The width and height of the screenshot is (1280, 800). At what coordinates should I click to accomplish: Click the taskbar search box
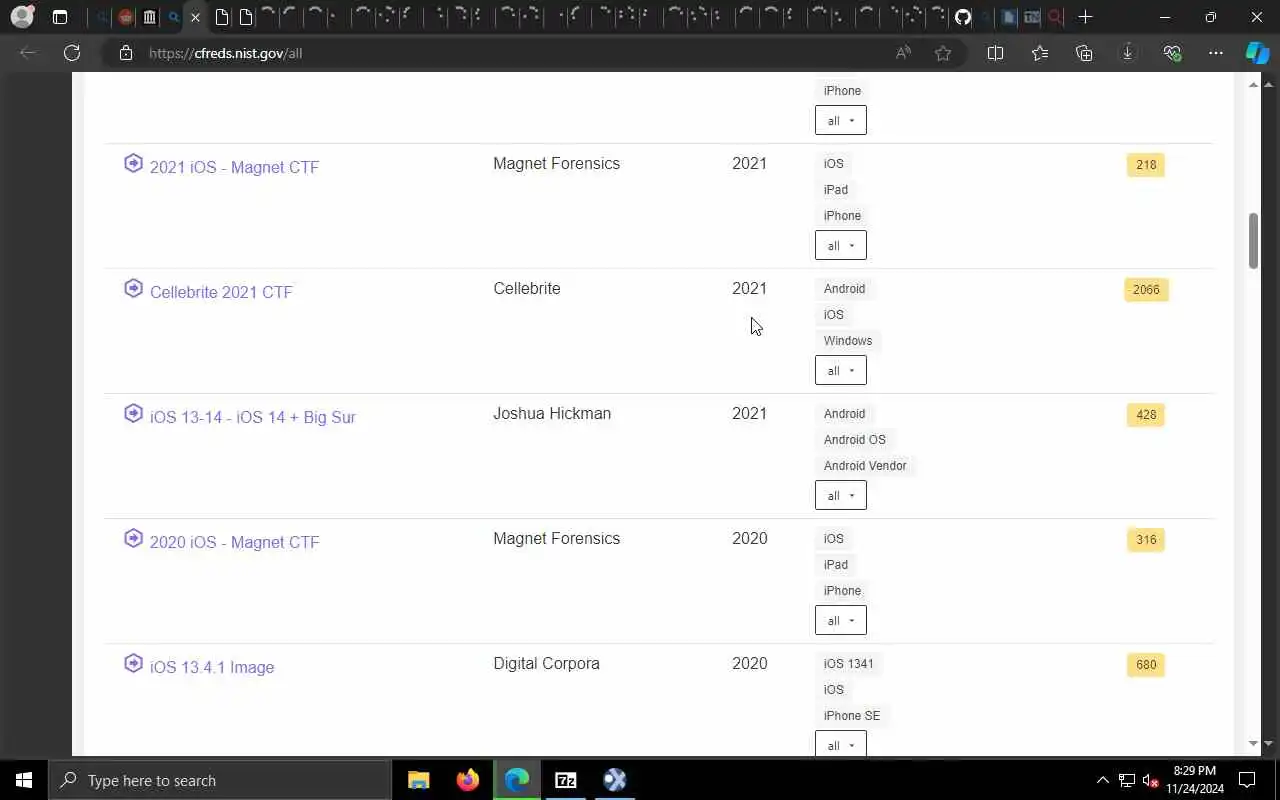click(220, 780)
